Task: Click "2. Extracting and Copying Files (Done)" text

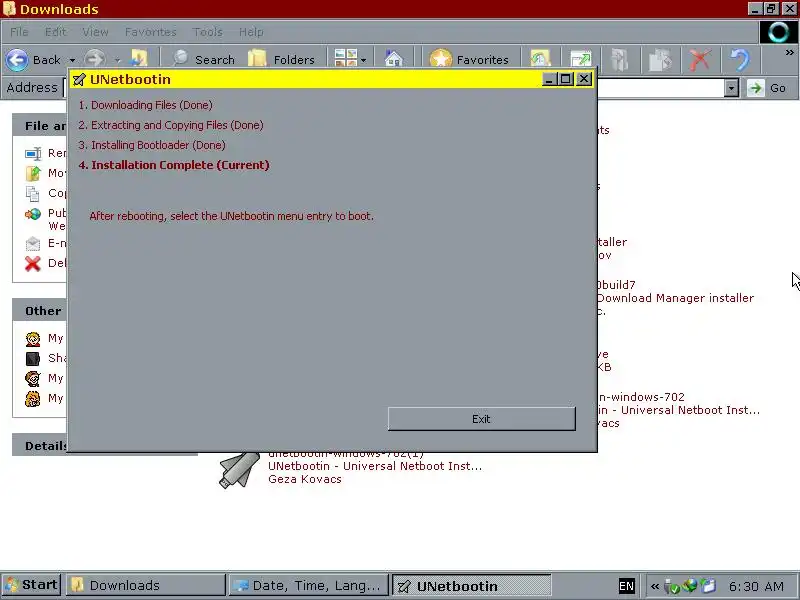Action: coord(171,125)
